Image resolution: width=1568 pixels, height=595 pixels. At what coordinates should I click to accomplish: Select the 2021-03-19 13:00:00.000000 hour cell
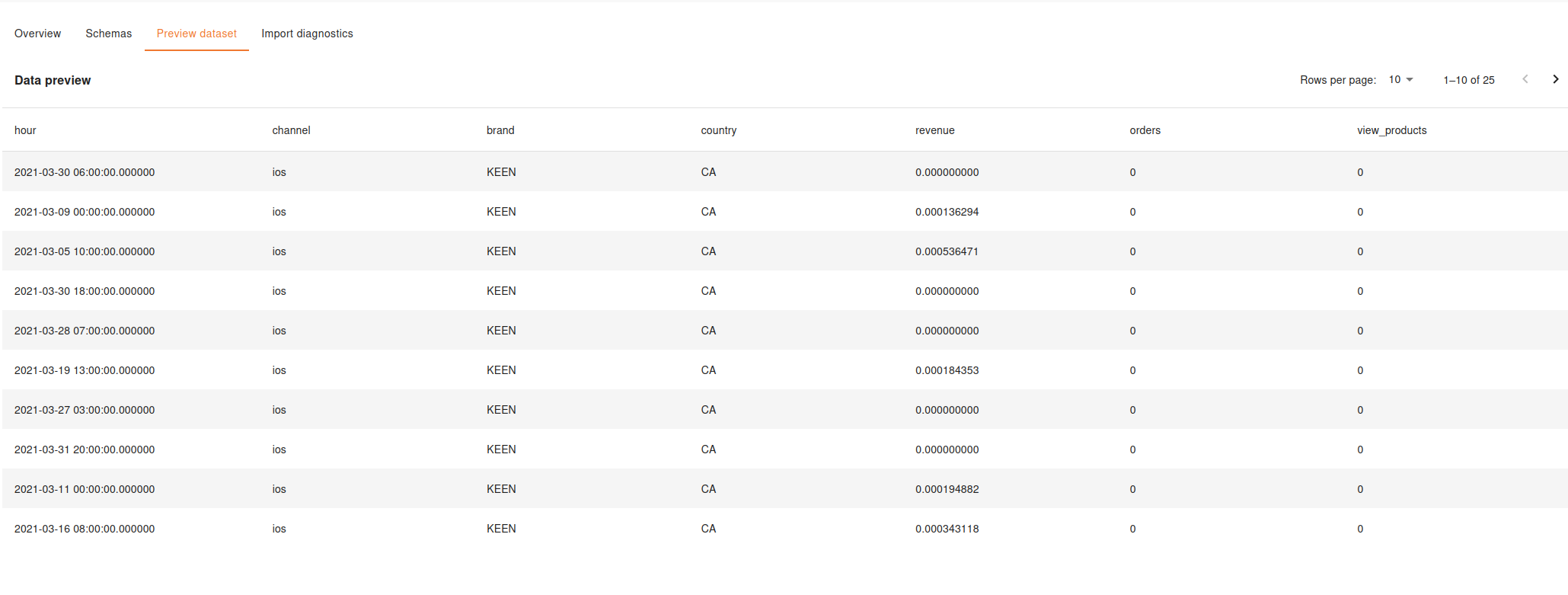(85, 370)
